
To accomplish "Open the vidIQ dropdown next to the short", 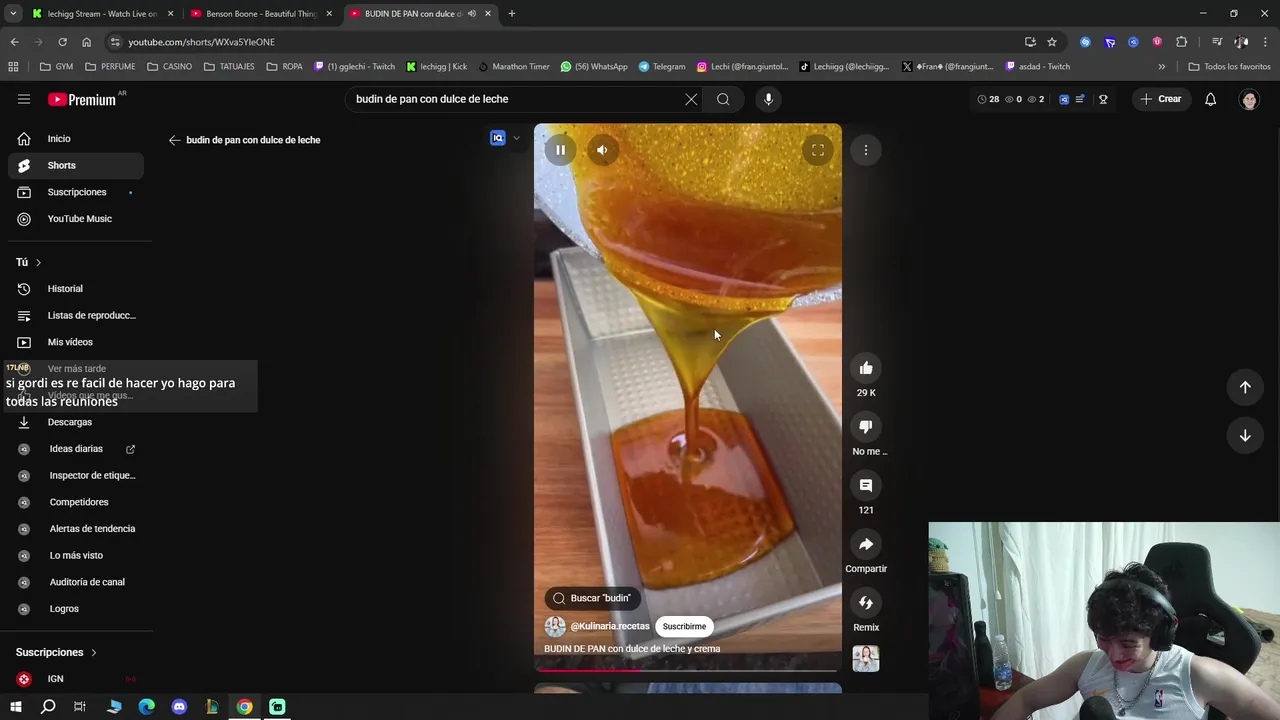I will [516, 138].
